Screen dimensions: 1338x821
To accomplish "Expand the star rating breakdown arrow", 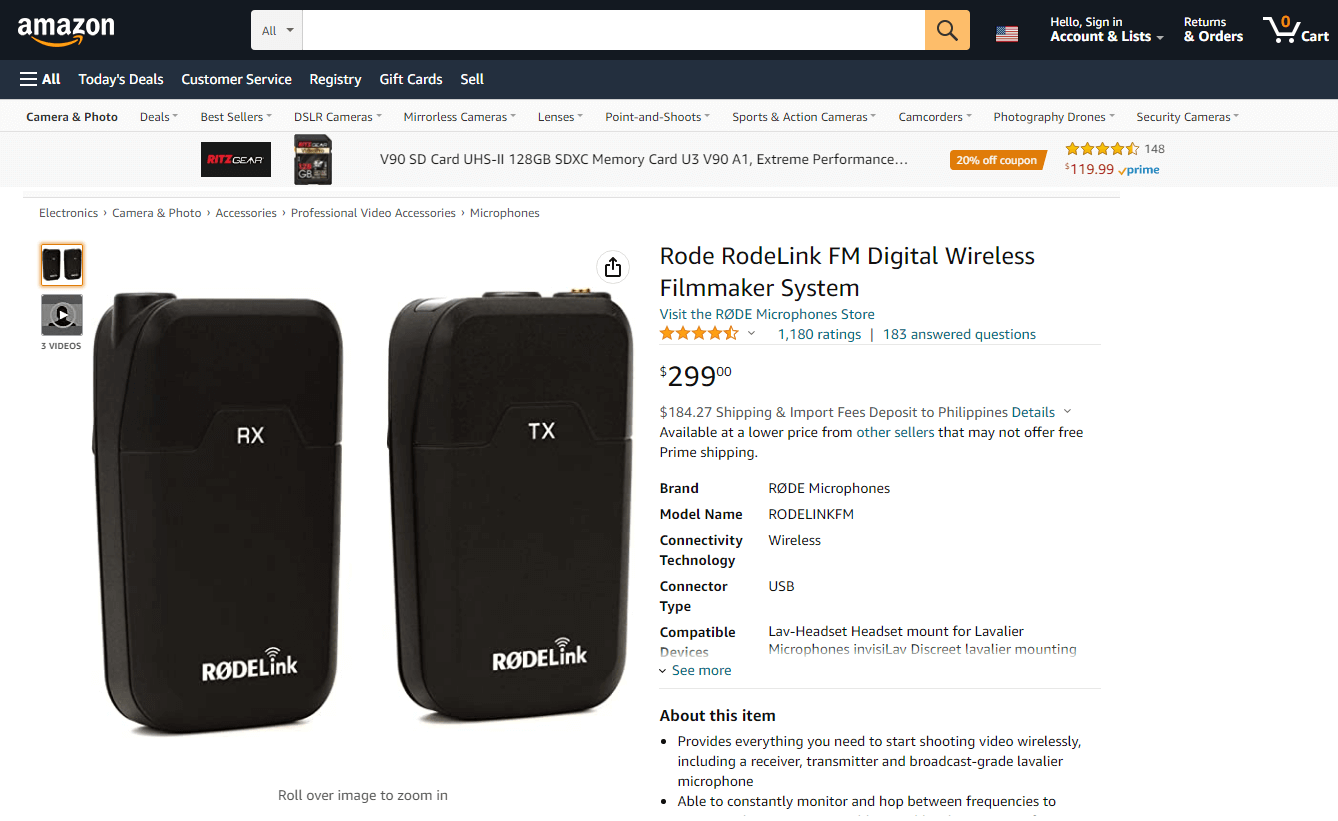I will (x=752, y=333).
